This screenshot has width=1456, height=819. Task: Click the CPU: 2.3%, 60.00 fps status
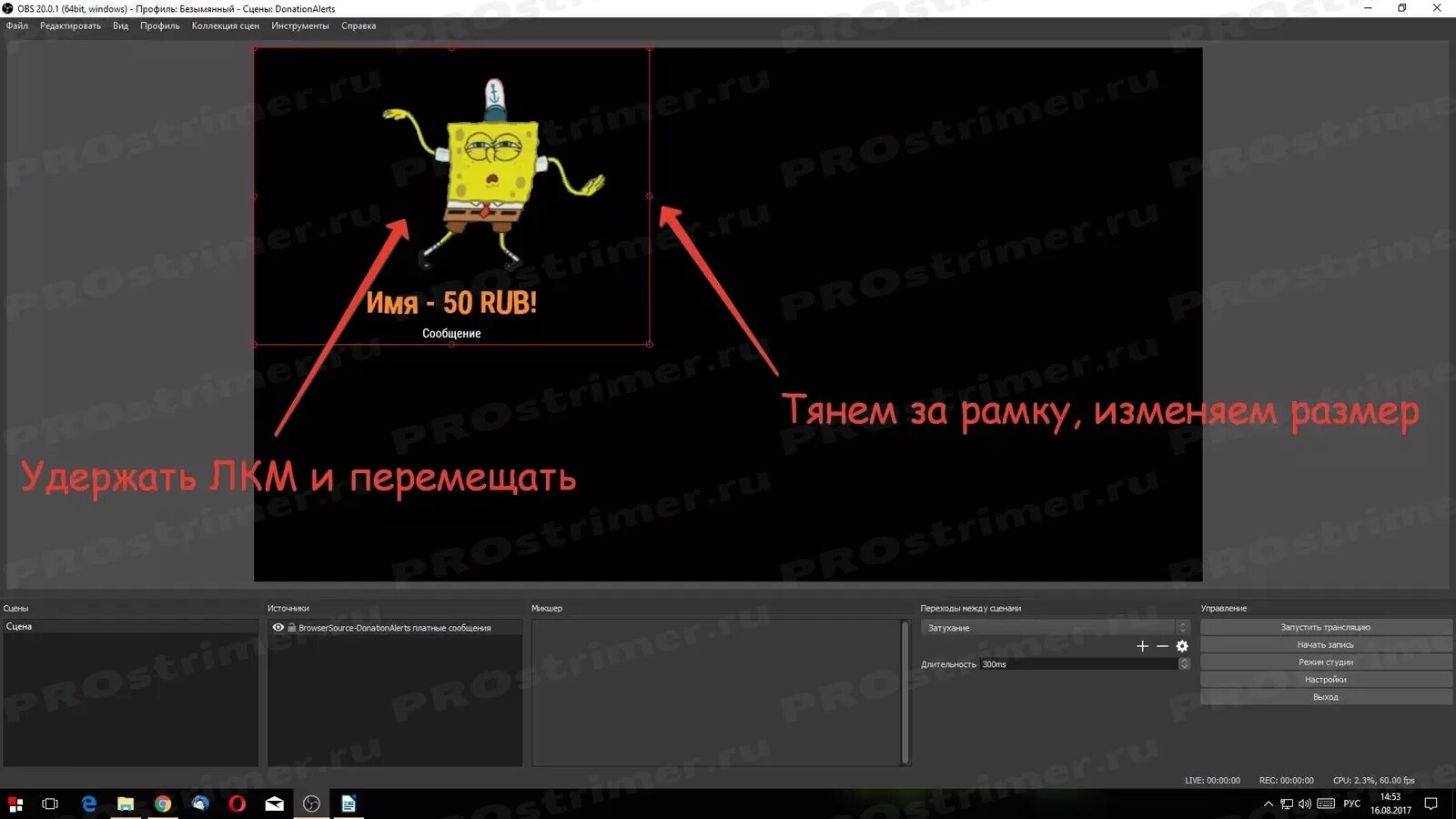(1374, 780)
